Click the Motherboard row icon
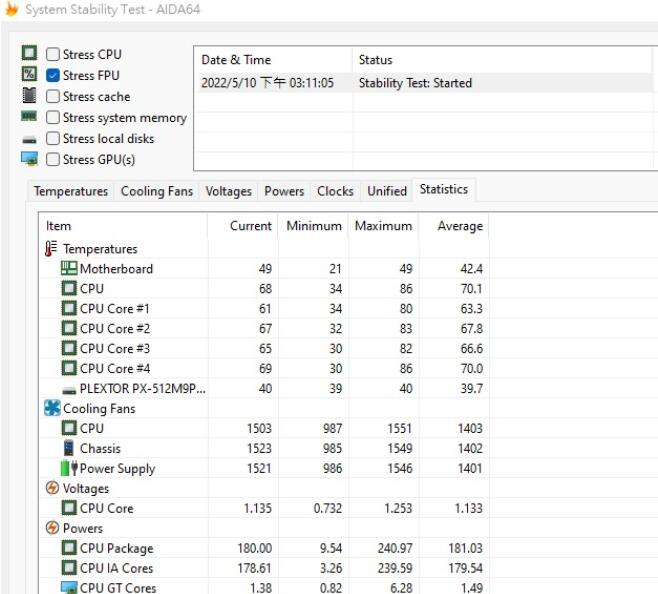 point(69,269)
